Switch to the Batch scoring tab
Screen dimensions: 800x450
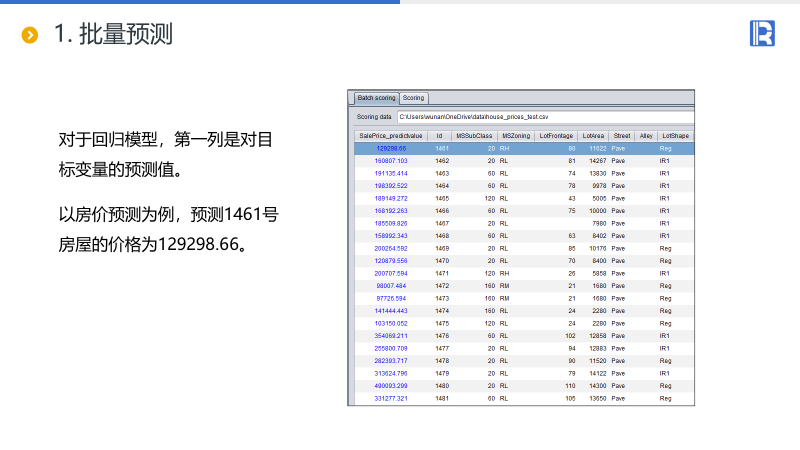[x=376, y=98]
